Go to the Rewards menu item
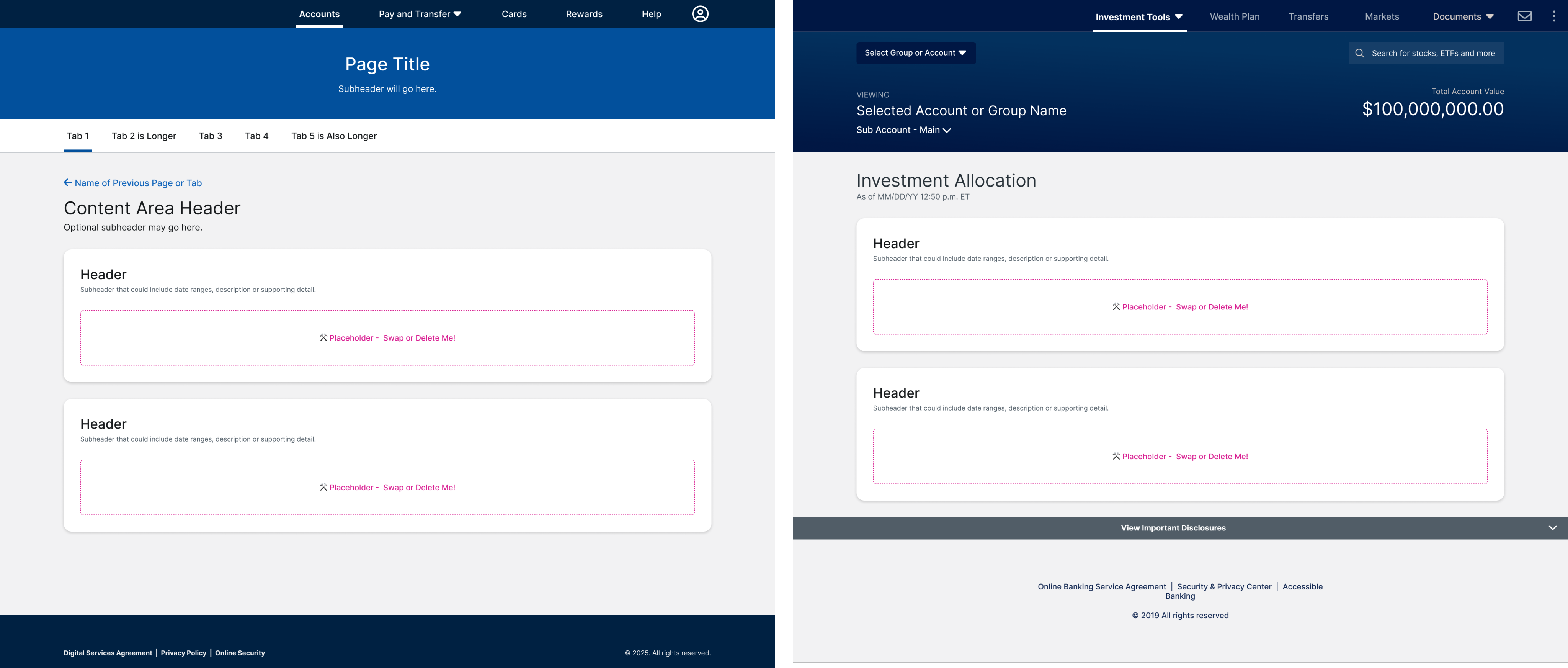The width and height of the screenshot is (1568, 668). click(x=584, y=14)
